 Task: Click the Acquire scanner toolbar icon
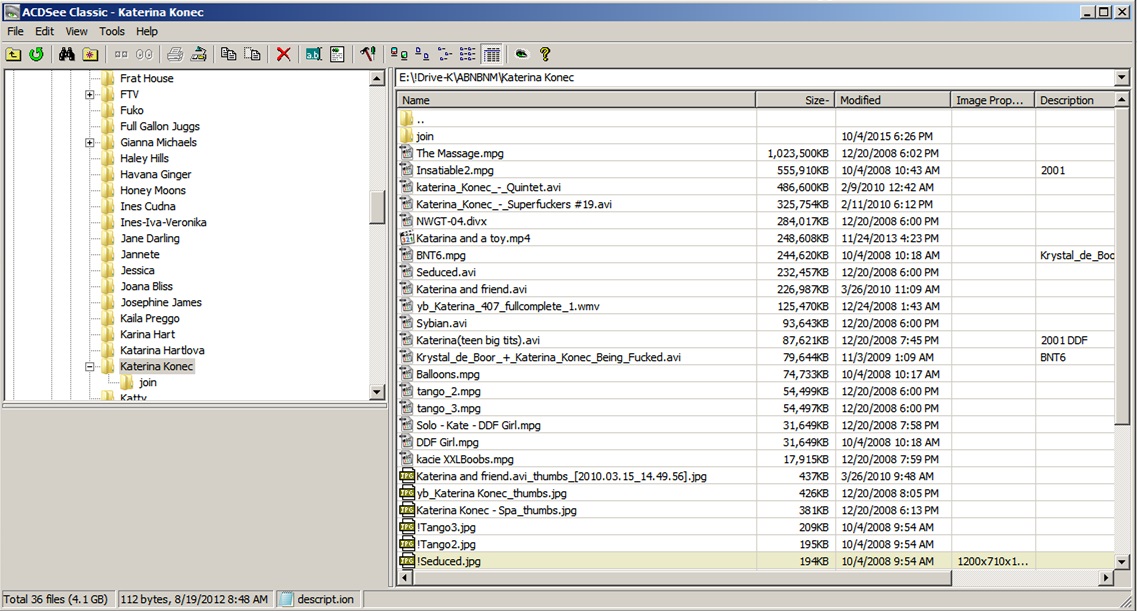click(x=198, y=54)
